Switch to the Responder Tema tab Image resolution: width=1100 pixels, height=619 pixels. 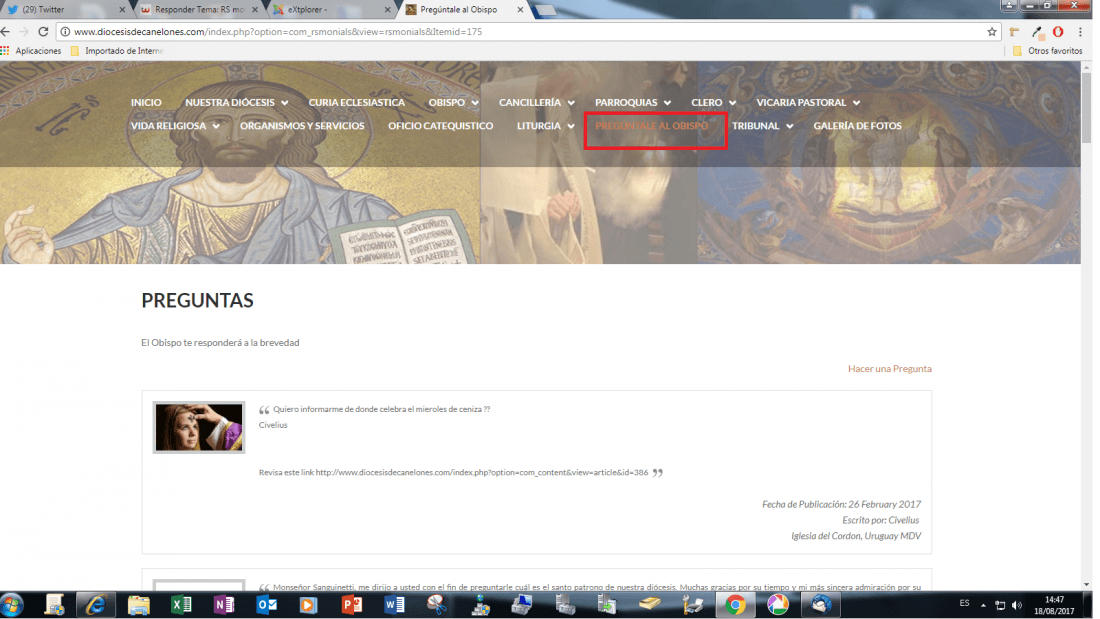coord(199,10)
